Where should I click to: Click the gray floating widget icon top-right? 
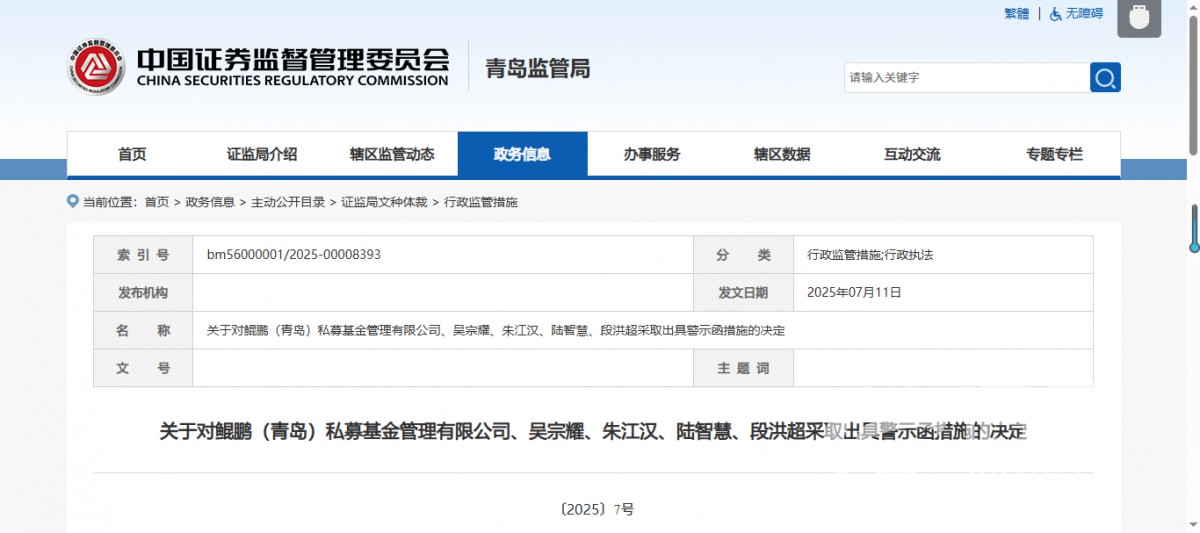click(1138, 18)
